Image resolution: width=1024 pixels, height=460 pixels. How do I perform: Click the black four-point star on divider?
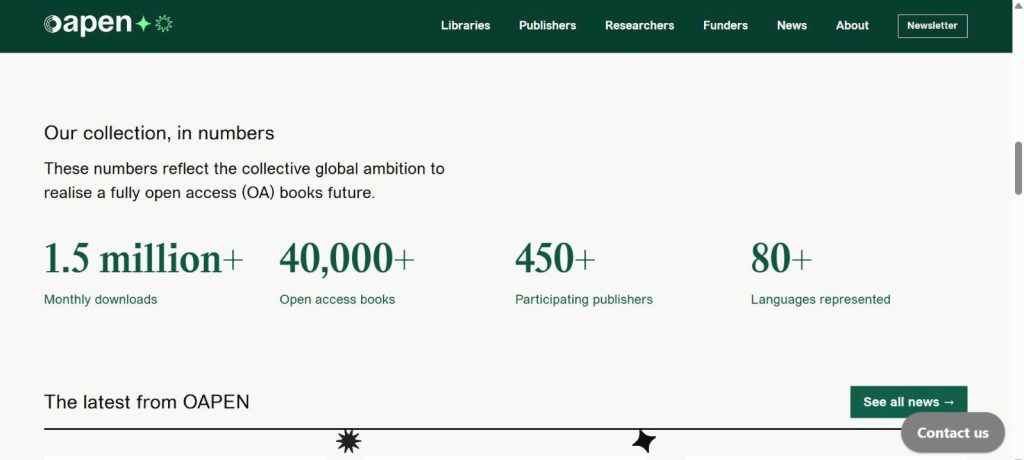tap(644, 440)
